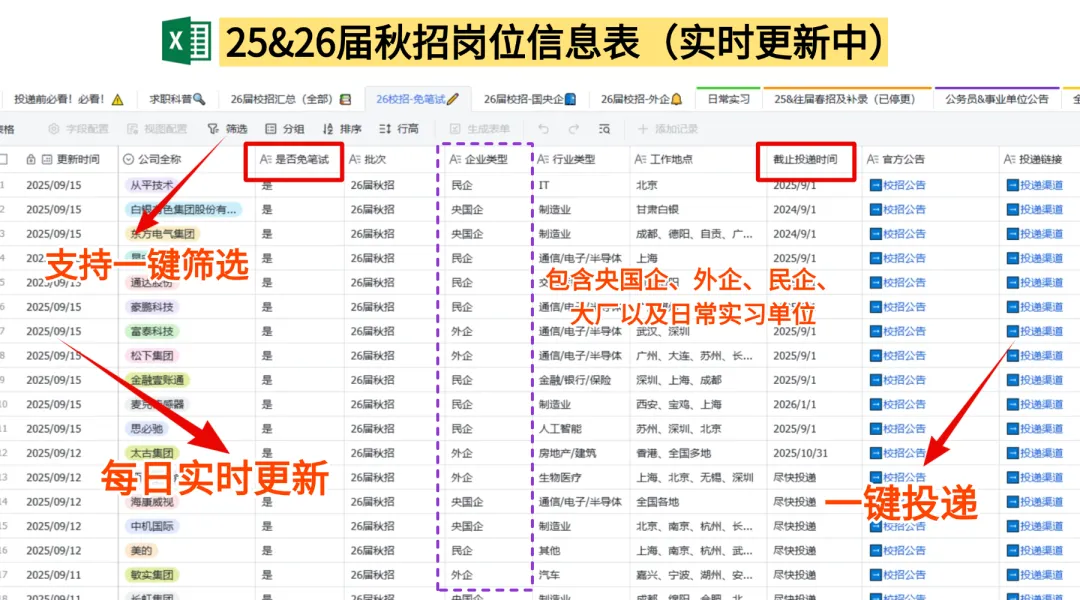Viewport: 1080px width, 600px height.
Task: Open the 26届校招-国央企 tab
Action: tap(530, 99)
